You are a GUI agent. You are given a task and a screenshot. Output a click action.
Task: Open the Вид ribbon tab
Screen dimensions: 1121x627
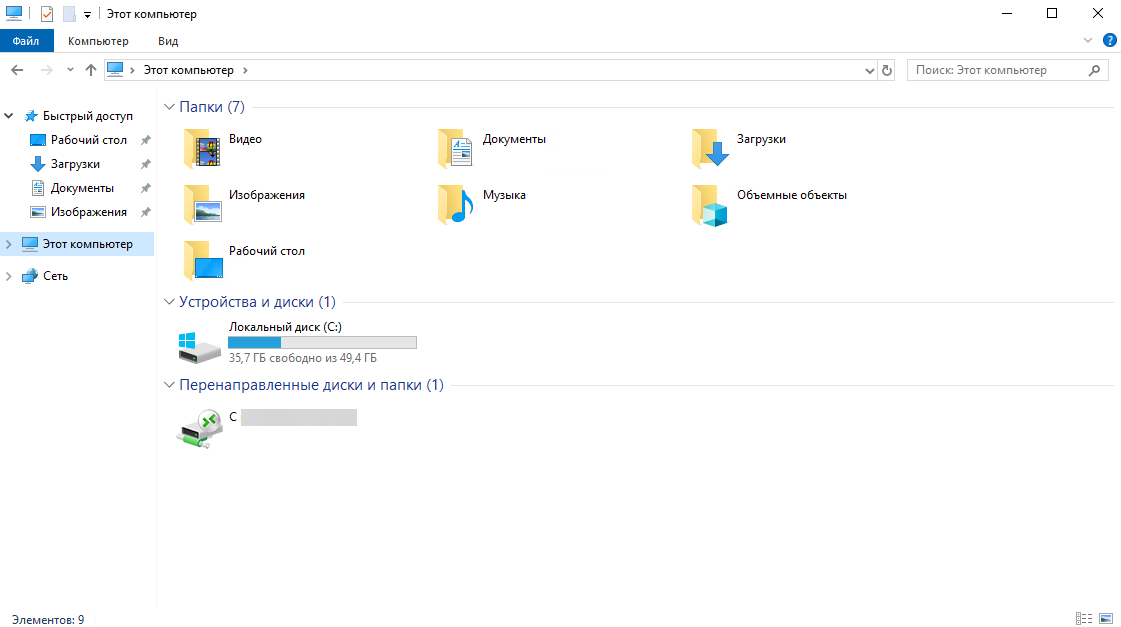[168, 41]
